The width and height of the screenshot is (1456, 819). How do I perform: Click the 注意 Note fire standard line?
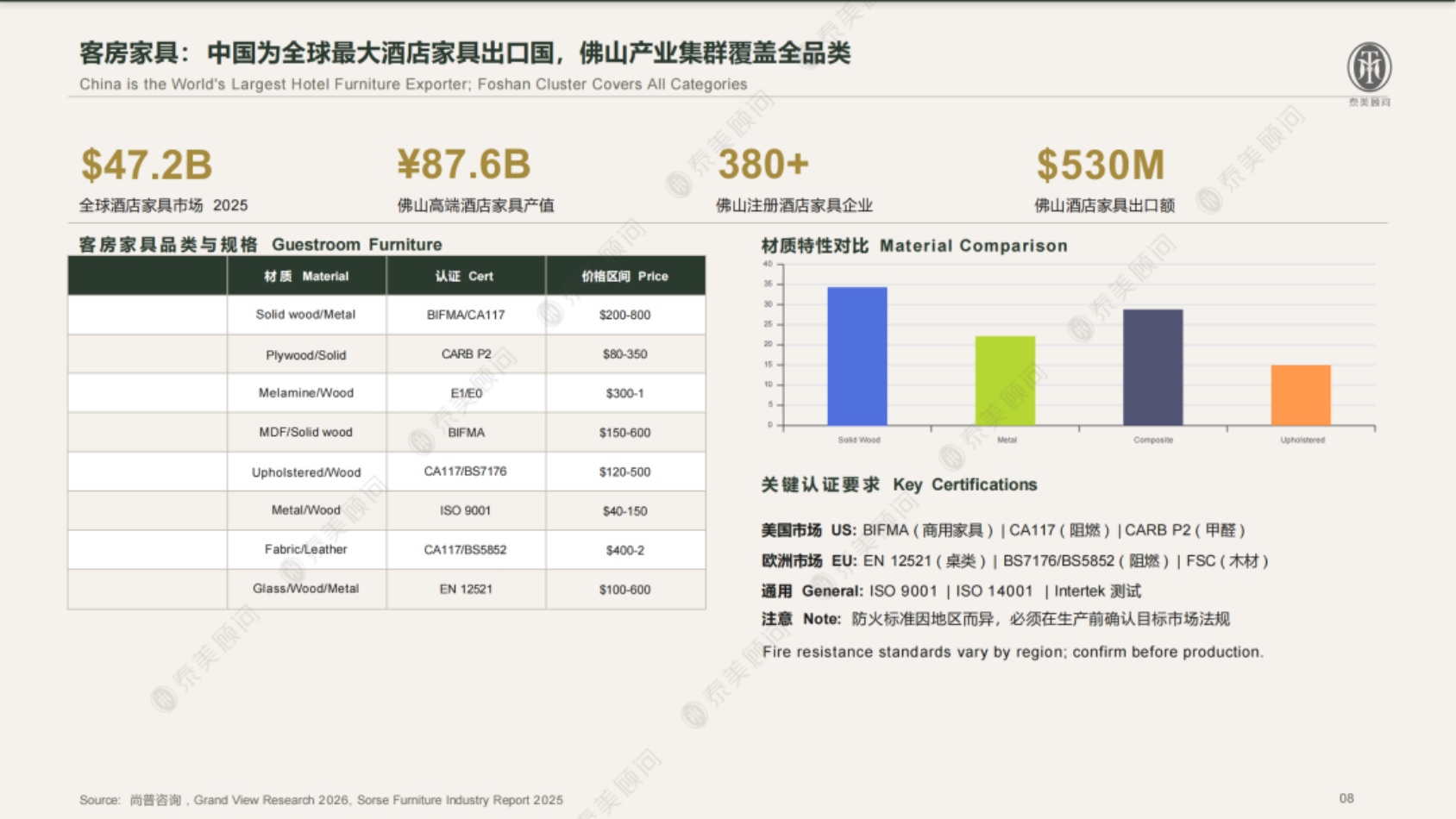(x=995, y=619)
